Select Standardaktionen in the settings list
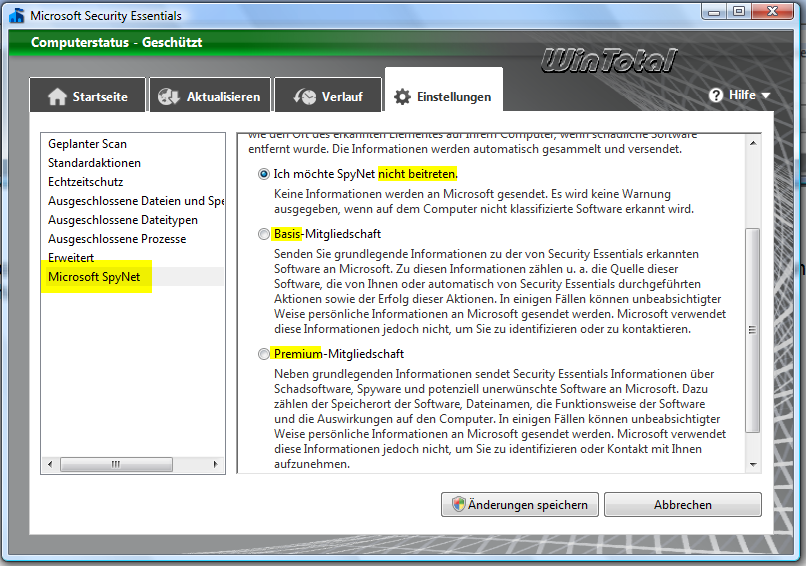 tap(94, 163)
